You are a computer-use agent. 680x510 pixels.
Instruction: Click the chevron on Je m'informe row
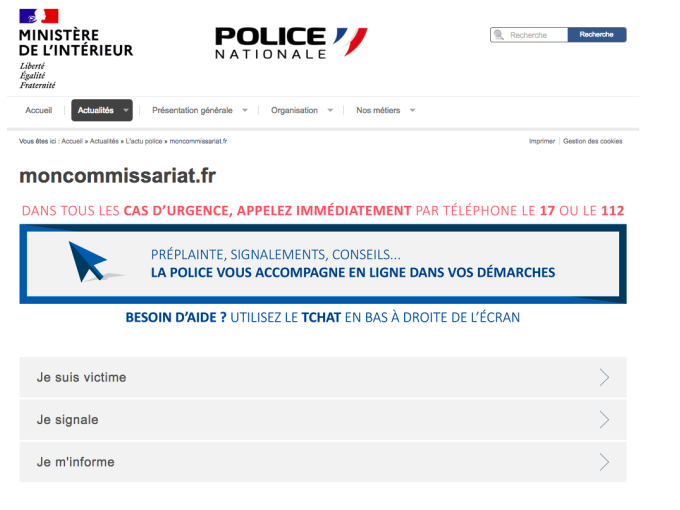pos(605,462)
